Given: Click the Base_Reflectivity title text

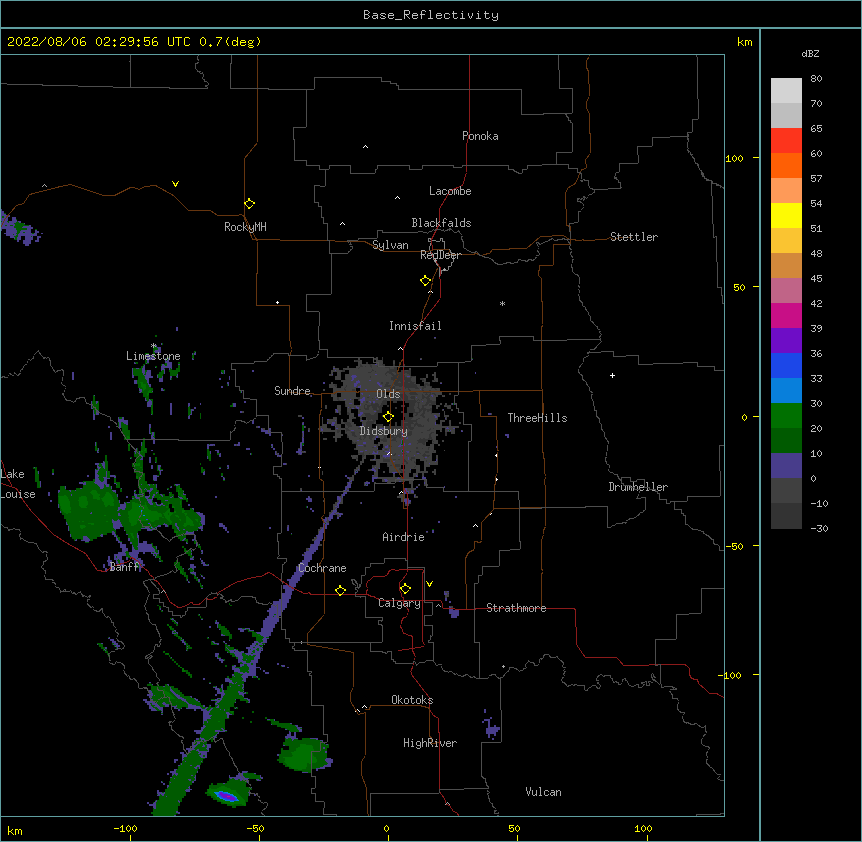Looking at the screenshot, I should 431,15.
